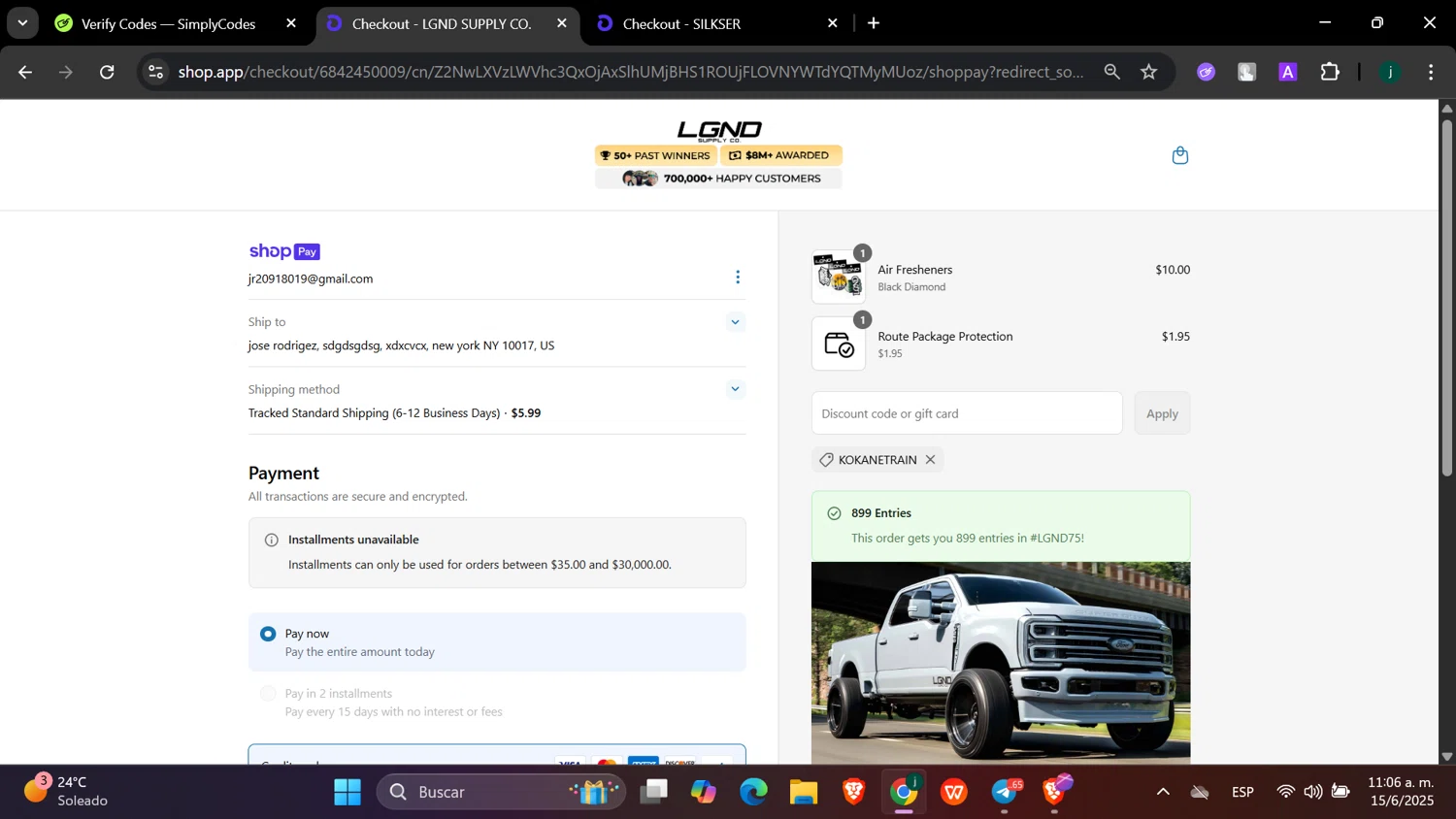
Task: Open the clock and date in the taskbar
Action: (1401, 792)
